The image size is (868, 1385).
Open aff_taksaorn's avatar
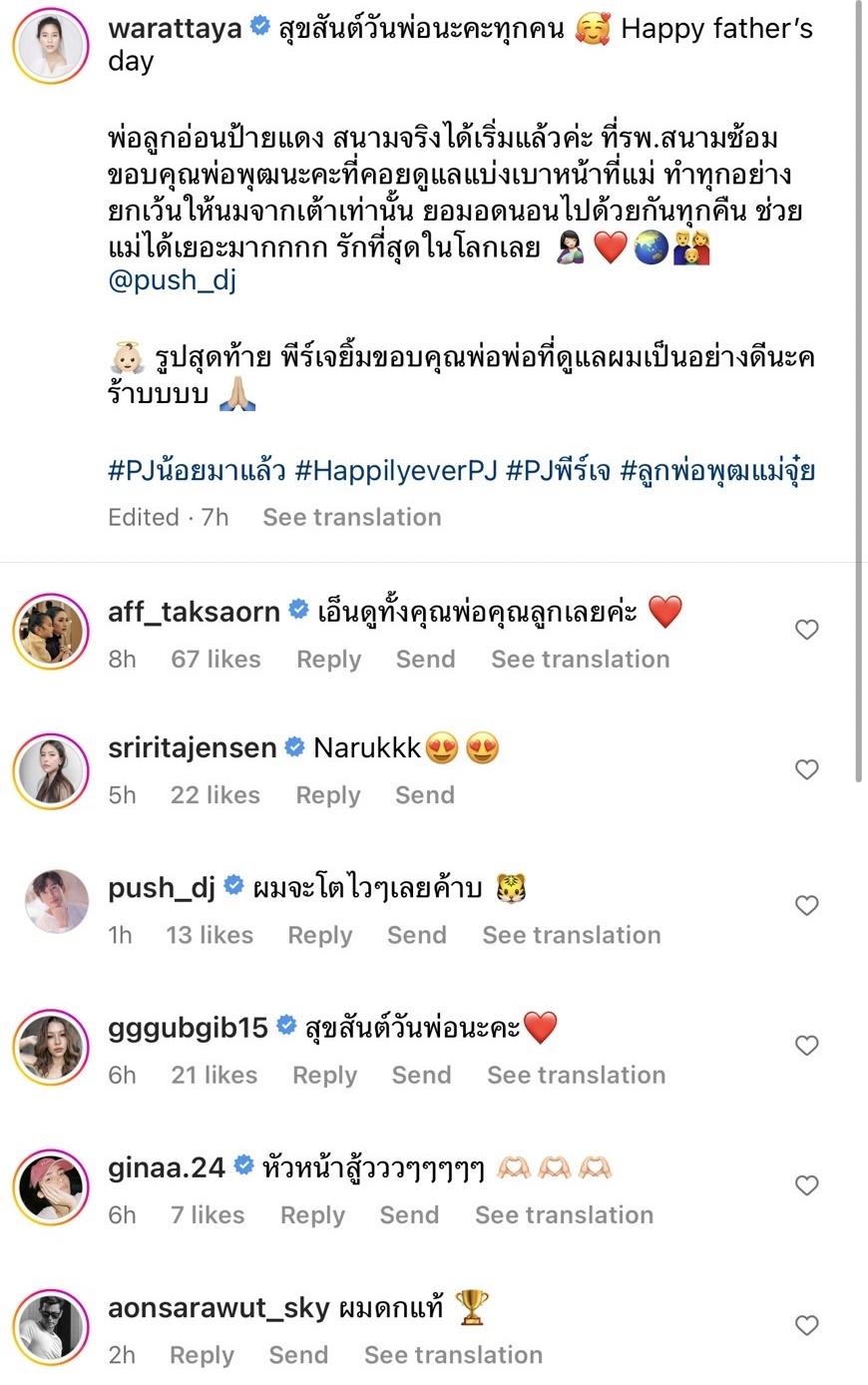(x=51, y=633)
